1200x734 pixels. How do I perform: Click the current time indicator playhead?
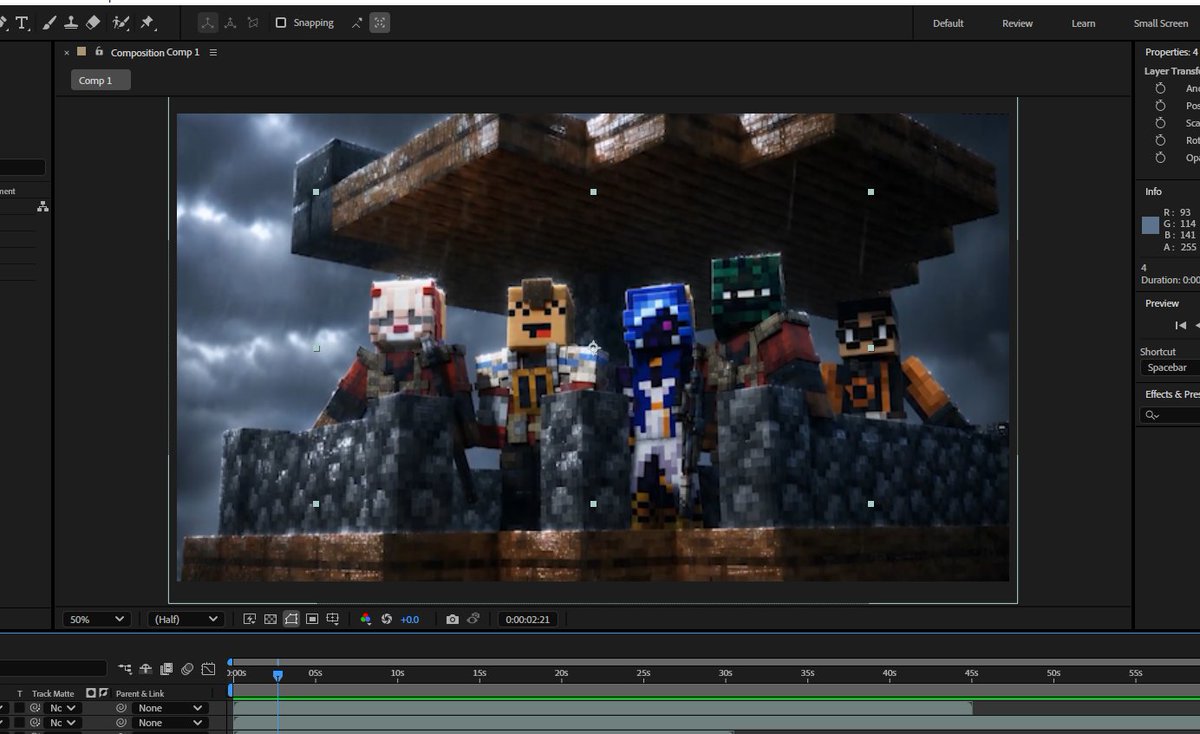point(278,675)
